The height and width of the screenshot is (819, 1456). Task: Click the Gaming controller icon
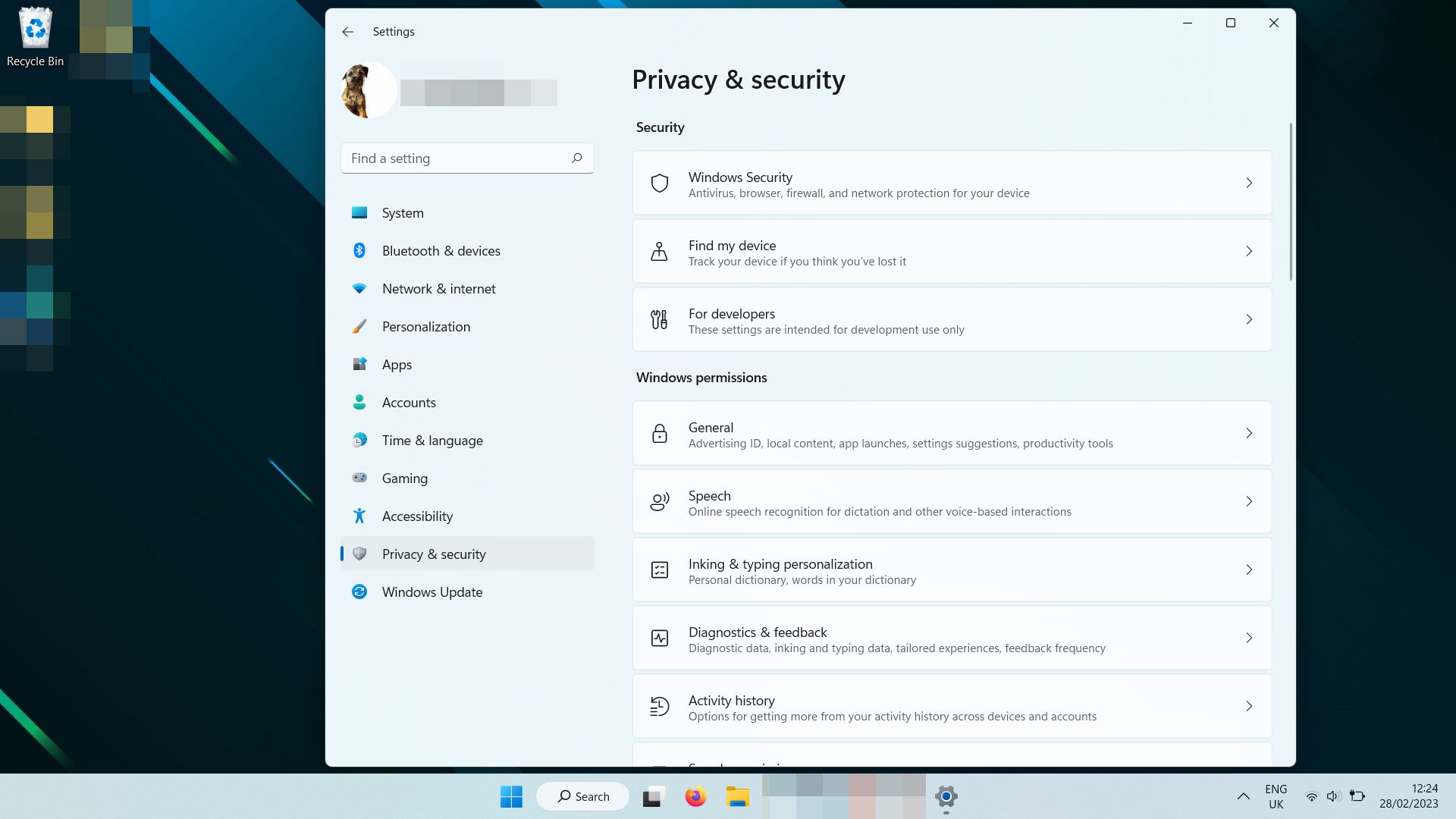359,478
